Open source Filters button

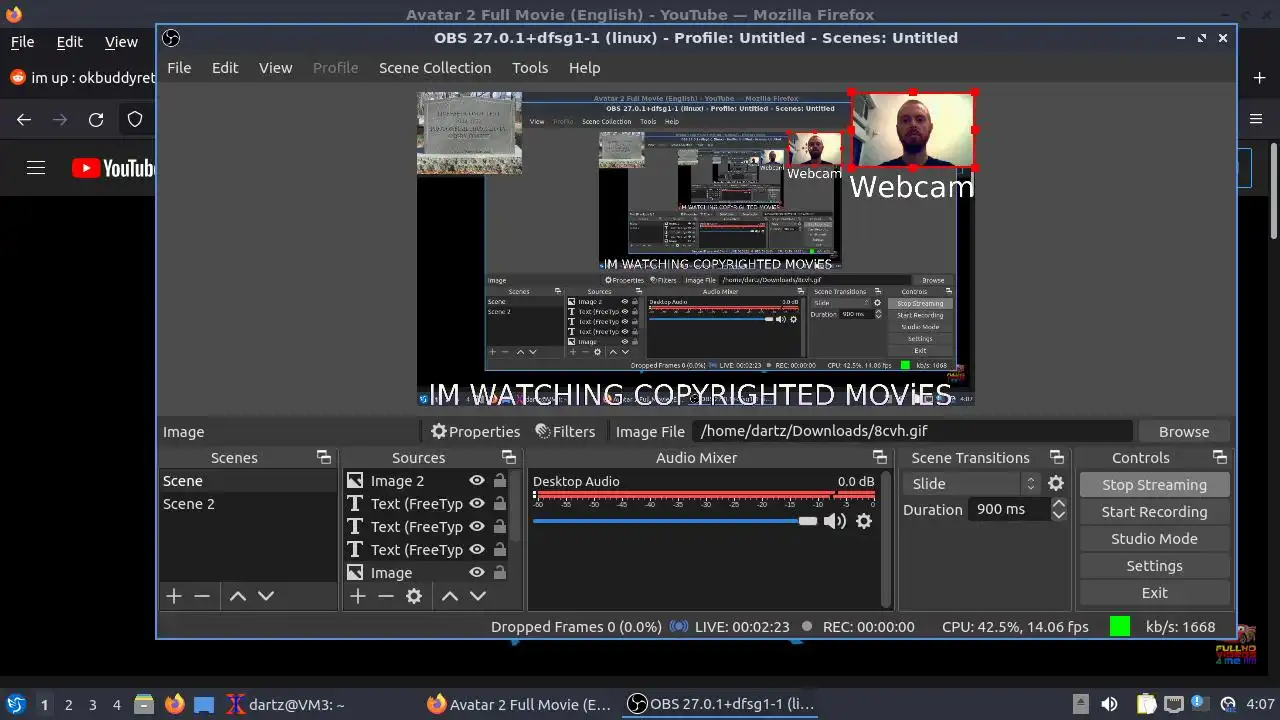565,432
